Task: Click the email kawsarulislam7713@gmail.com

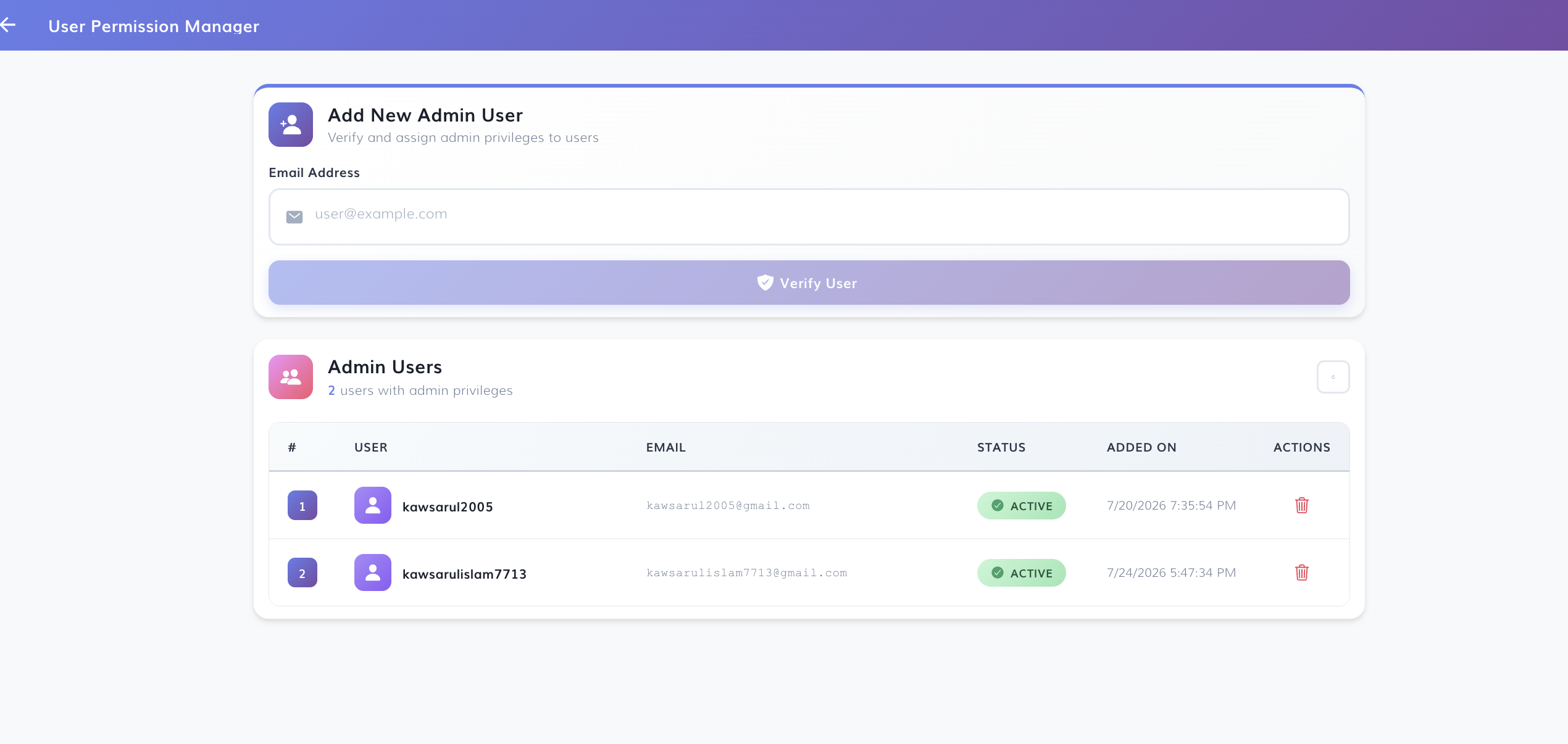Action: [x=746, y=572]
